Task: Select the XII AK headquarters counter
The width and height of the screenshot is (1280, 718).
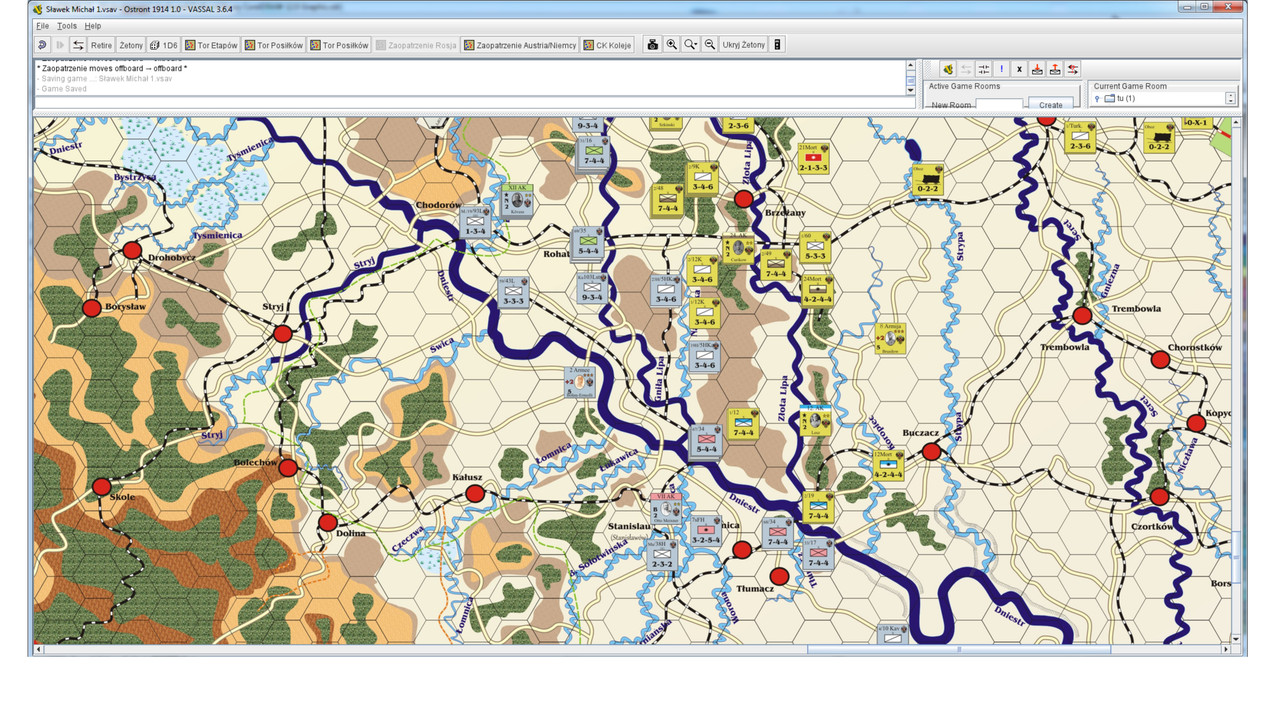Action: point(517,199)
